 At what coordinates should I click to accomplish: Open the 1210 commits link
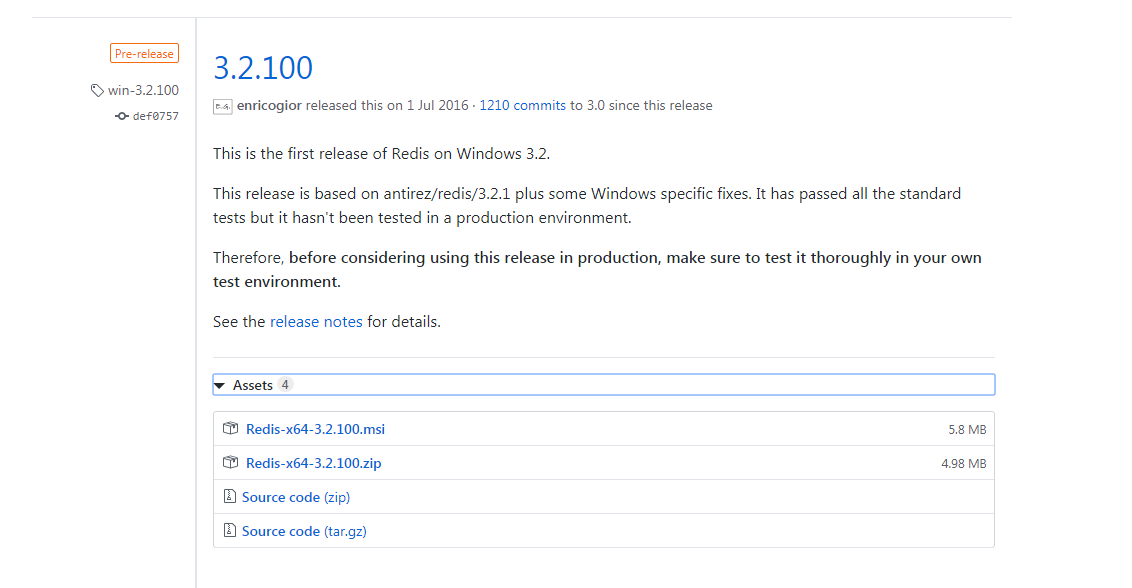click(523, 105)
